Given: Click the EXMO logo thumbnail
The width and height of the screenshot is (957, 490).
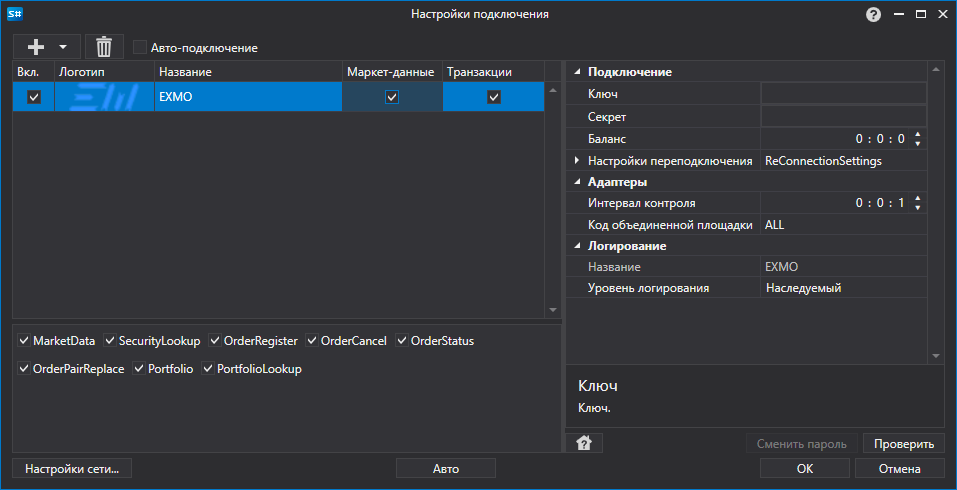Looking at the screenshot, I should click(x=104, y=96).
